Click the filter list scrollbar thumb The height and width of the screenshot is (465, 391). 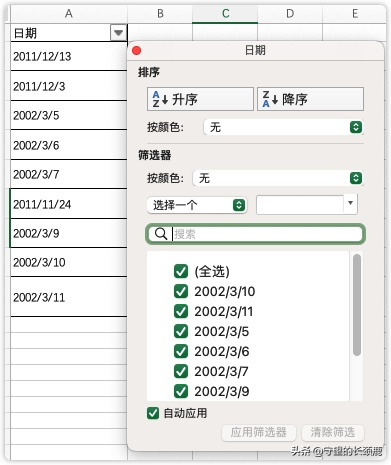click(357, 305)
